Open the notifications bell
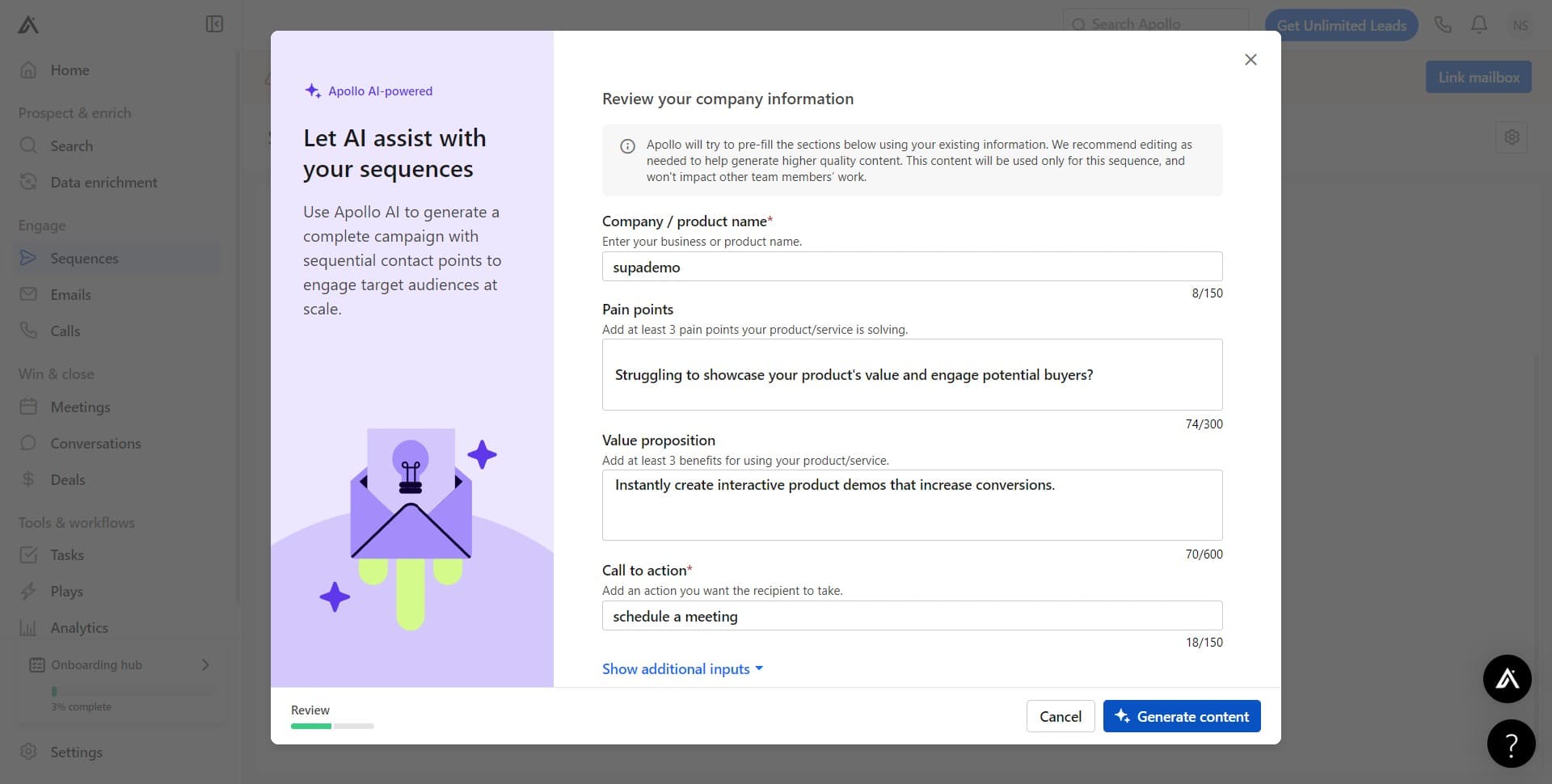 [1478, 25]
